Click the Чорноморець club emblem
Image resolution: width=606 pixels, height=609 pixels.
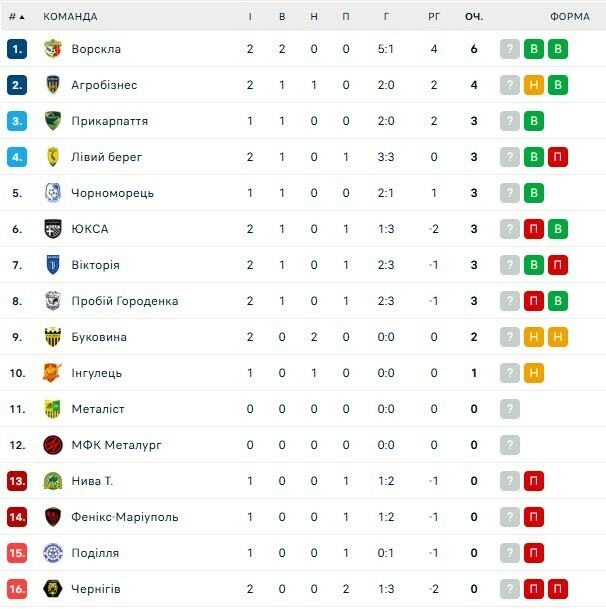point(53,193)
